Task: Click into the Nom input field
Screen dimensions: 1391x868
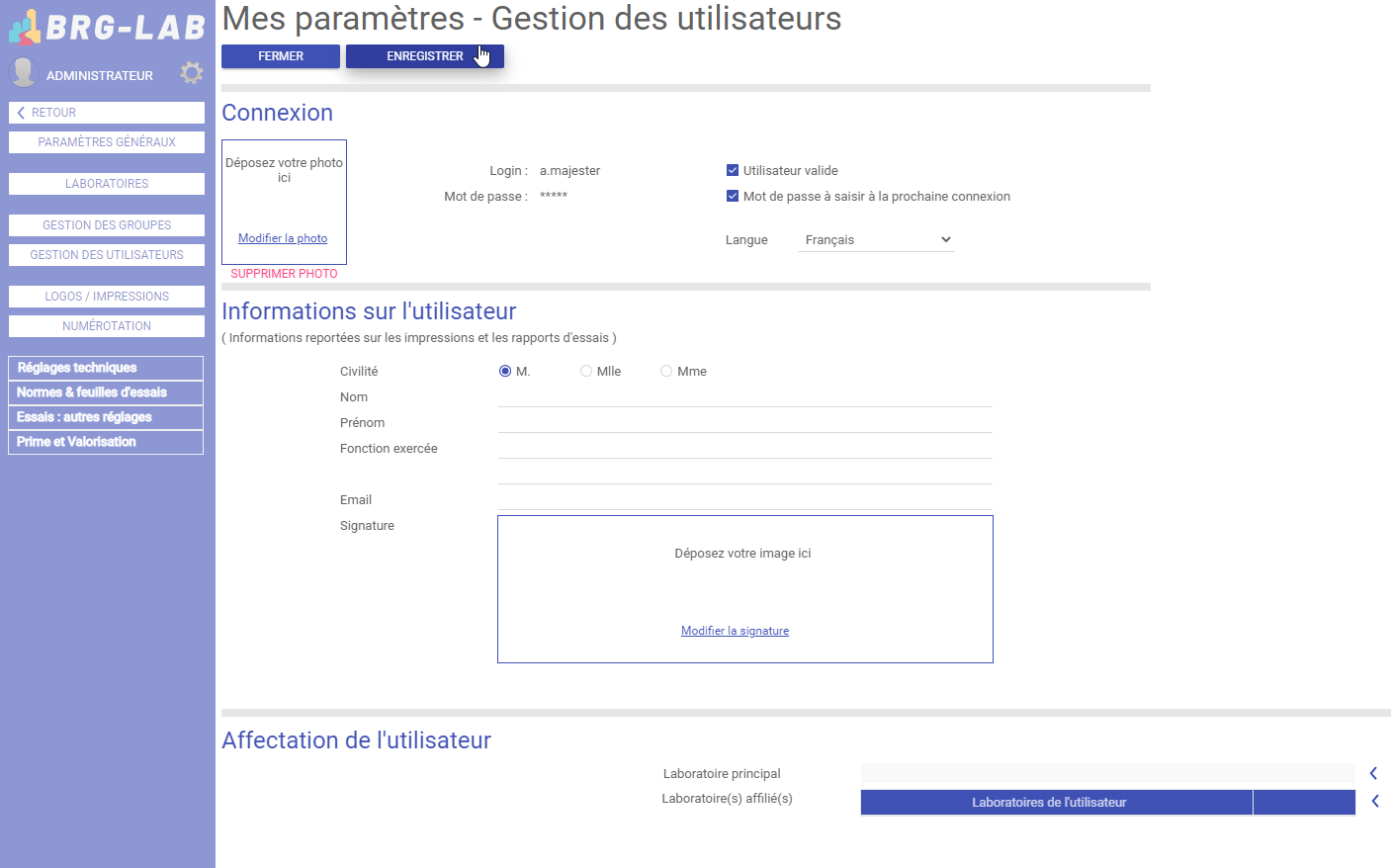Action: [x=744, y=396]
